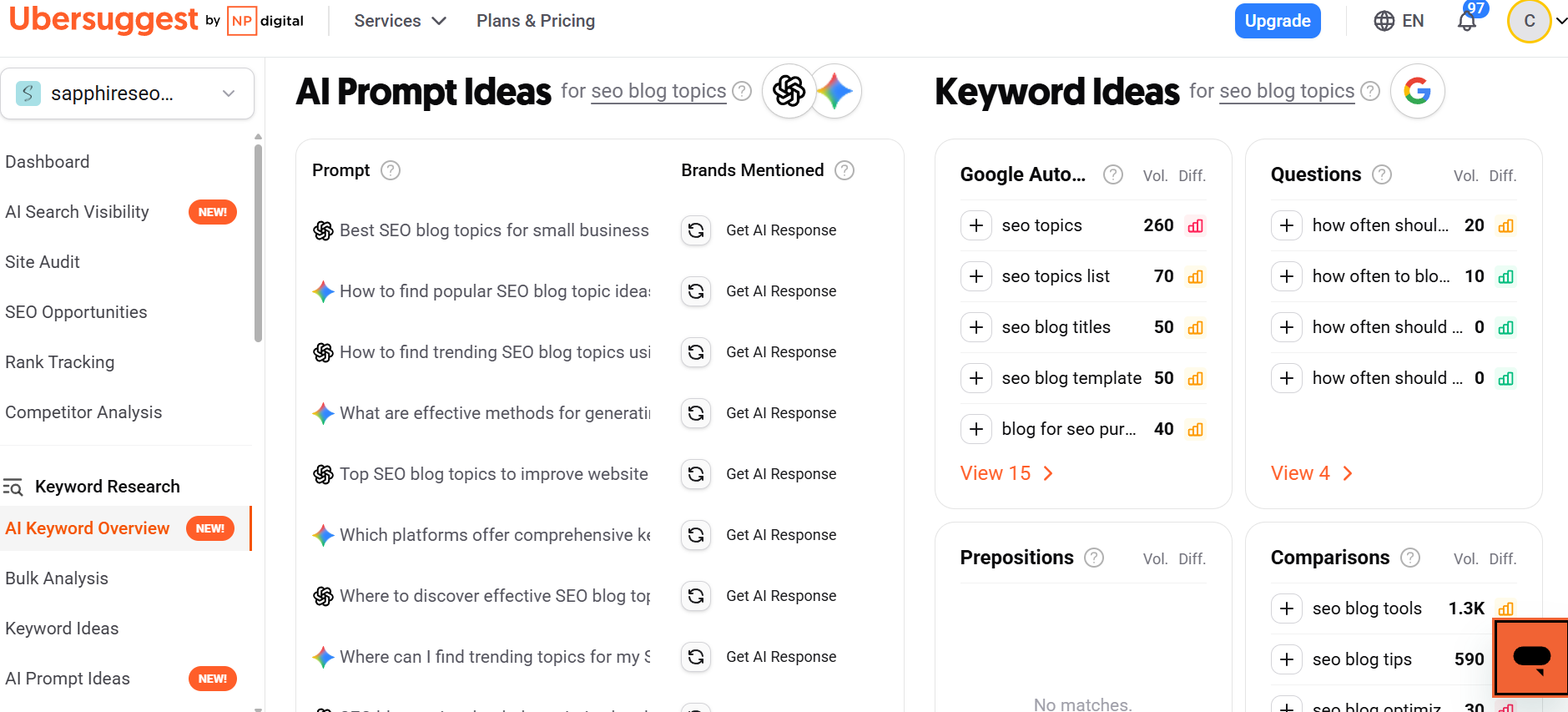Click the 'seo topics' keyword text
This screenshot has width=1568, height=712.
click(1041, 225)
